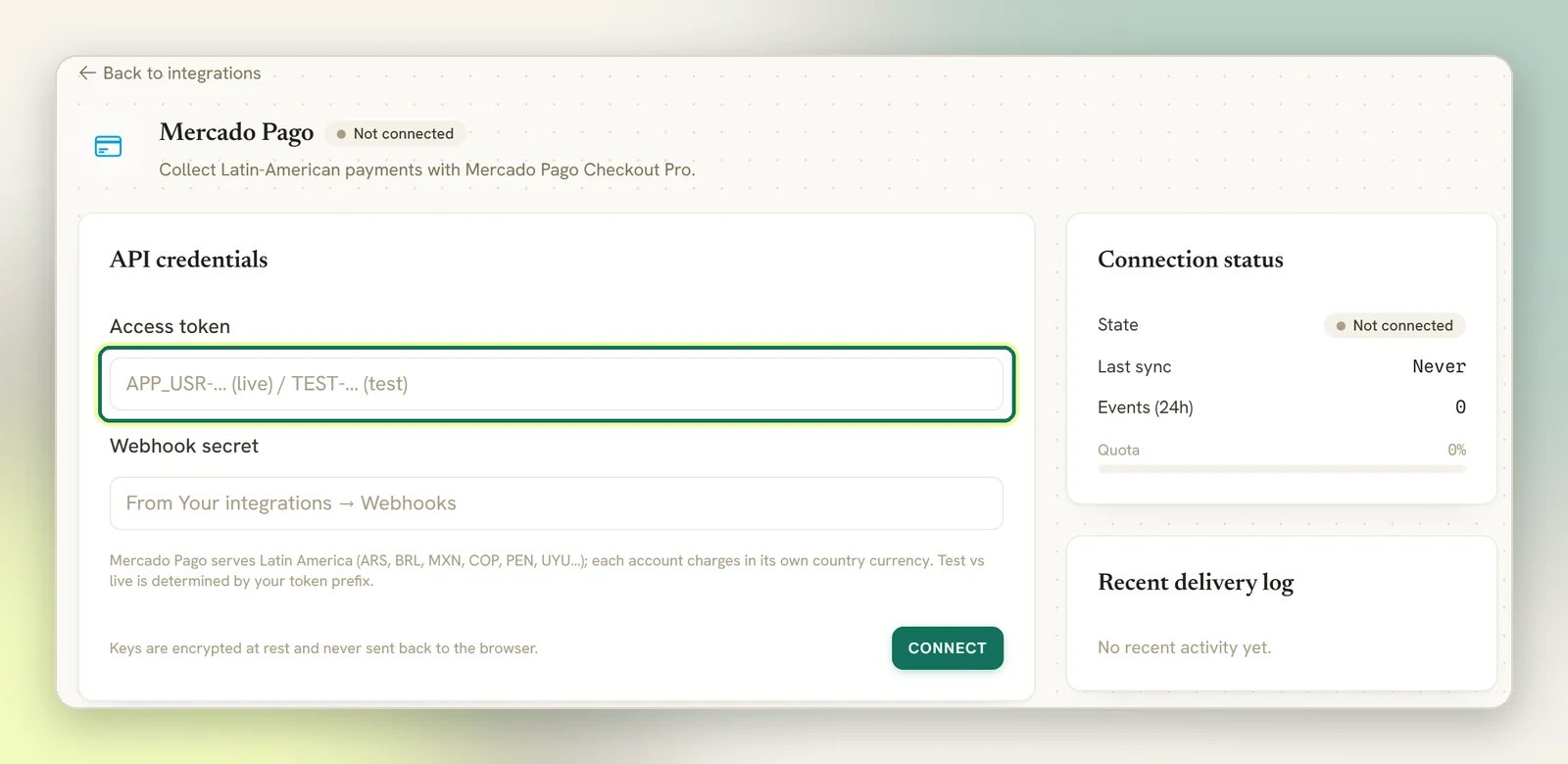1568x764 pixels.
Task: Click the 'API credentials' heading
Action: pyautogui.click(x=188, y=260)
